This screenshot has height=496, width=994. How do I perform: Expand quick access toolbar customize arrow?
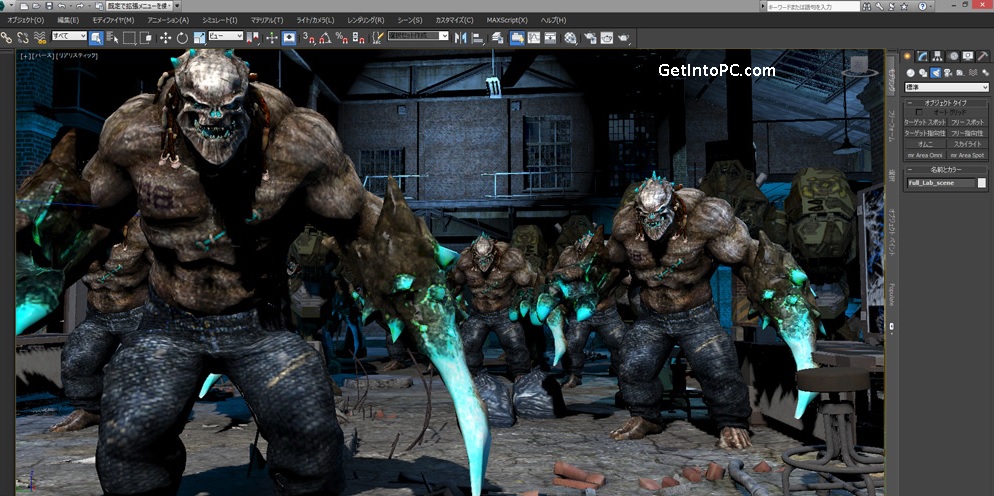[x=177, y=6]
